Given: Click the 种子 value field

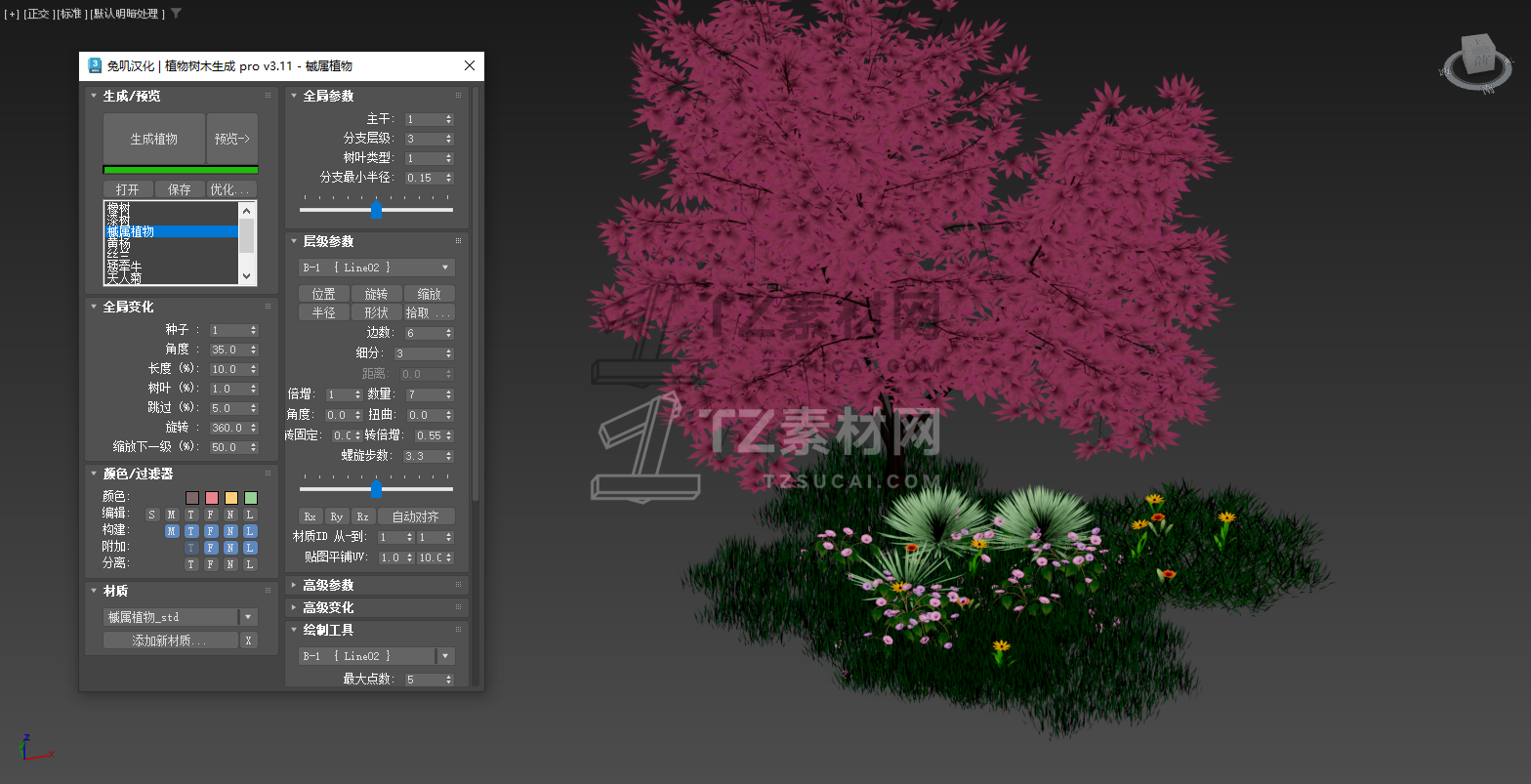Looking at the screenshot, I should pos(229,330).
